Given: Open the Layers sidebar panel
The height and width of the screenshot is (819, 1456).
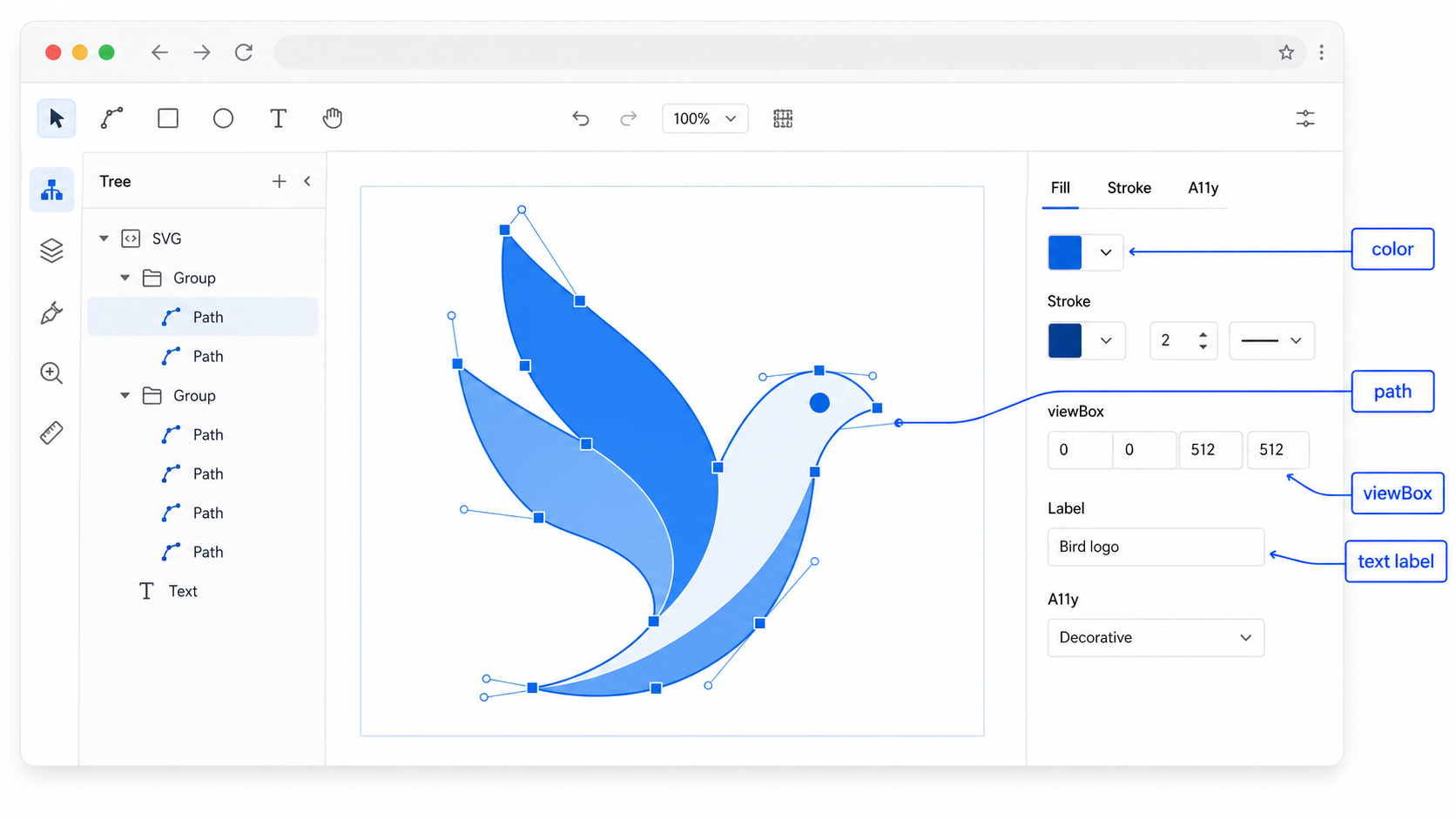Looking at the screenshot, I should point(52,251).
